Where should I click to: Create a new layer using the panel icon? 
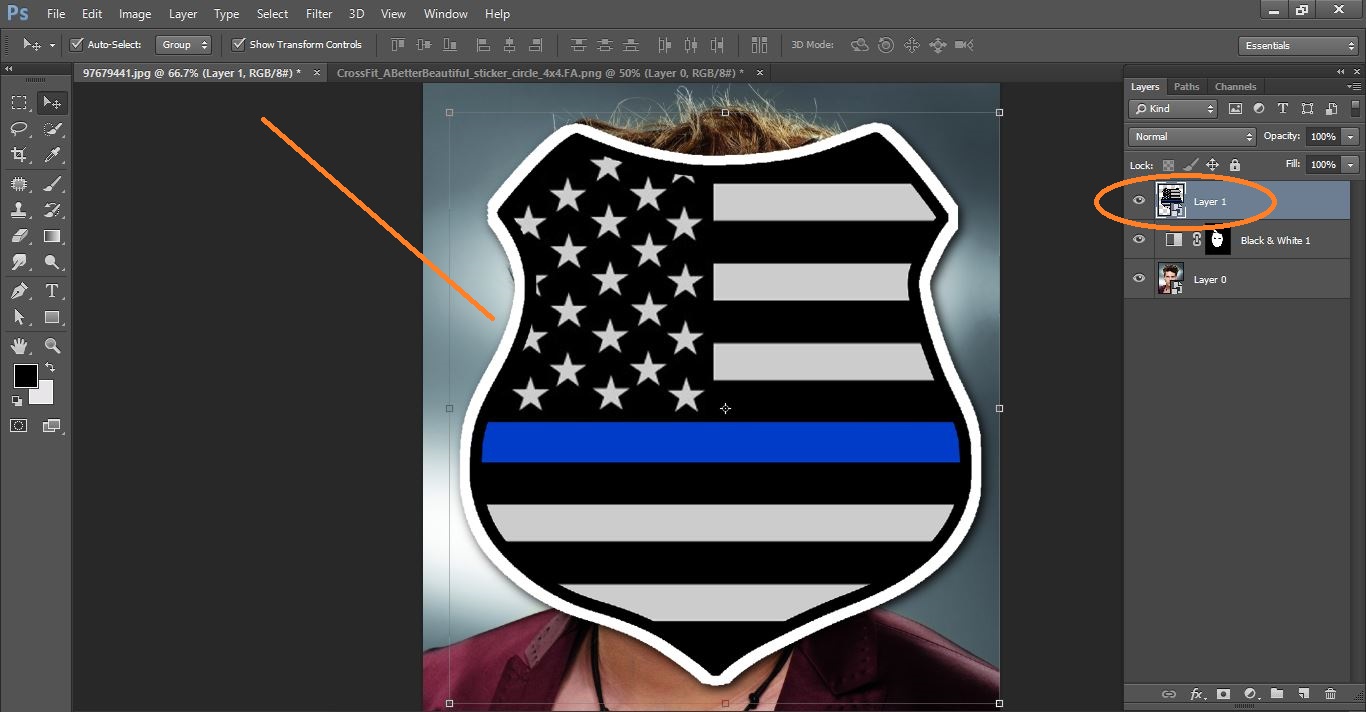point(1302,693)
